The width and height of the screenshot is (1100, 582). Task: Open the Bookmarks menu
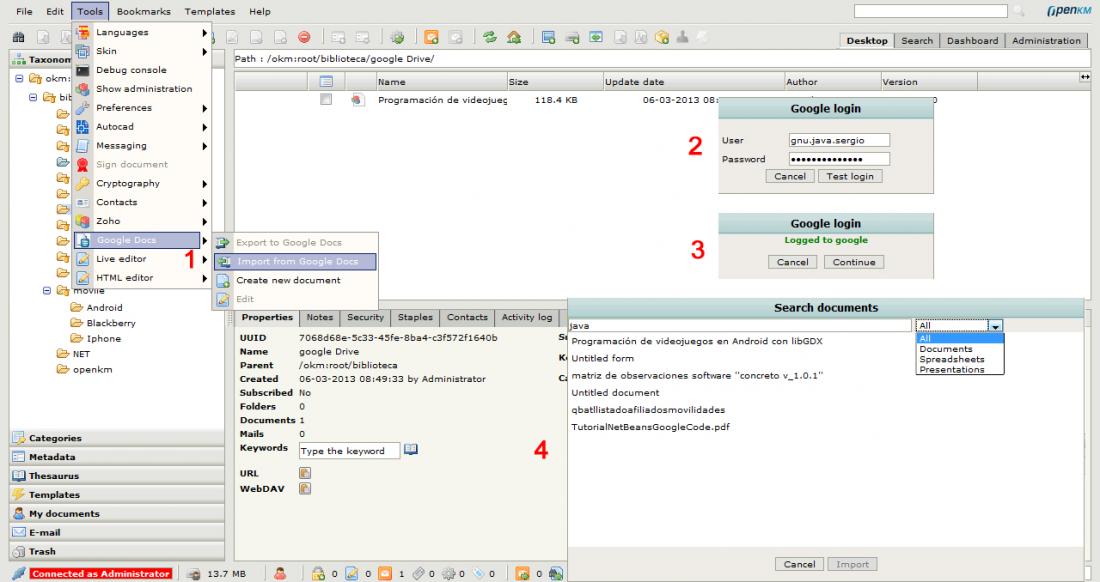pos(144,11)
